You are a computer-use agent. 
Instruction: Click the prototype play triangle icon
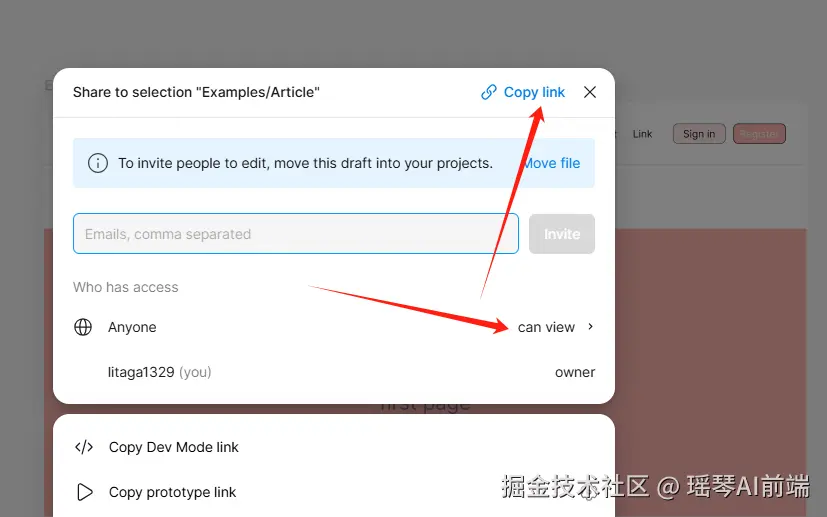click(84, 492)
